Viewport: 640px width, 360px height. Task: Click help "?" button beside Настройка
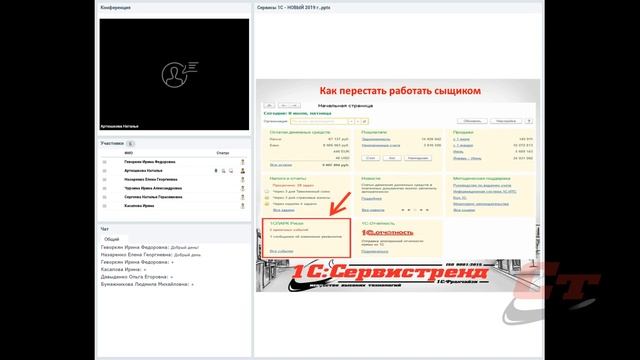click(529, 121)
